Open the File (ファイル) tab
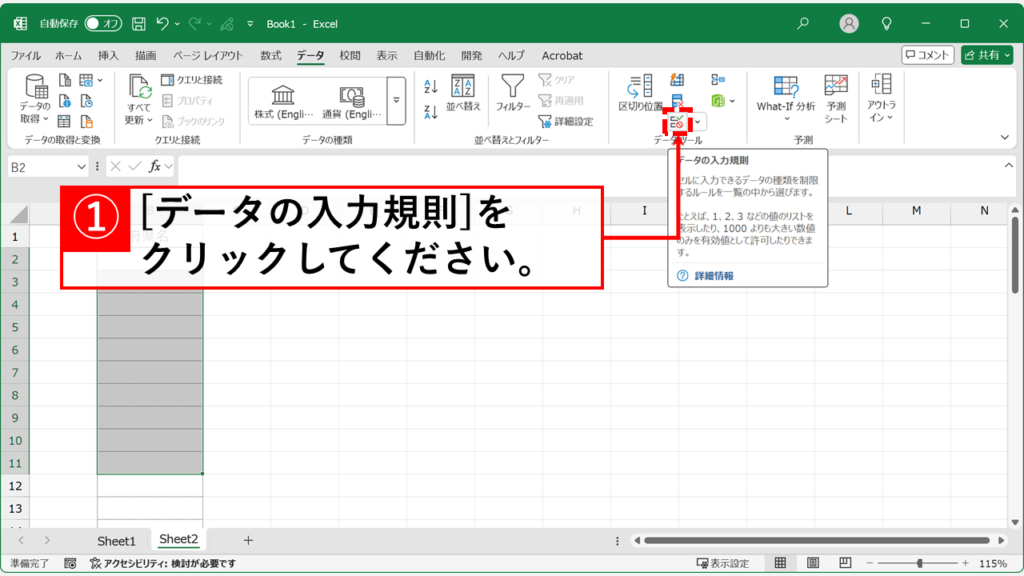The width and height of the screenshot is (1024, 576). (25, 56)
